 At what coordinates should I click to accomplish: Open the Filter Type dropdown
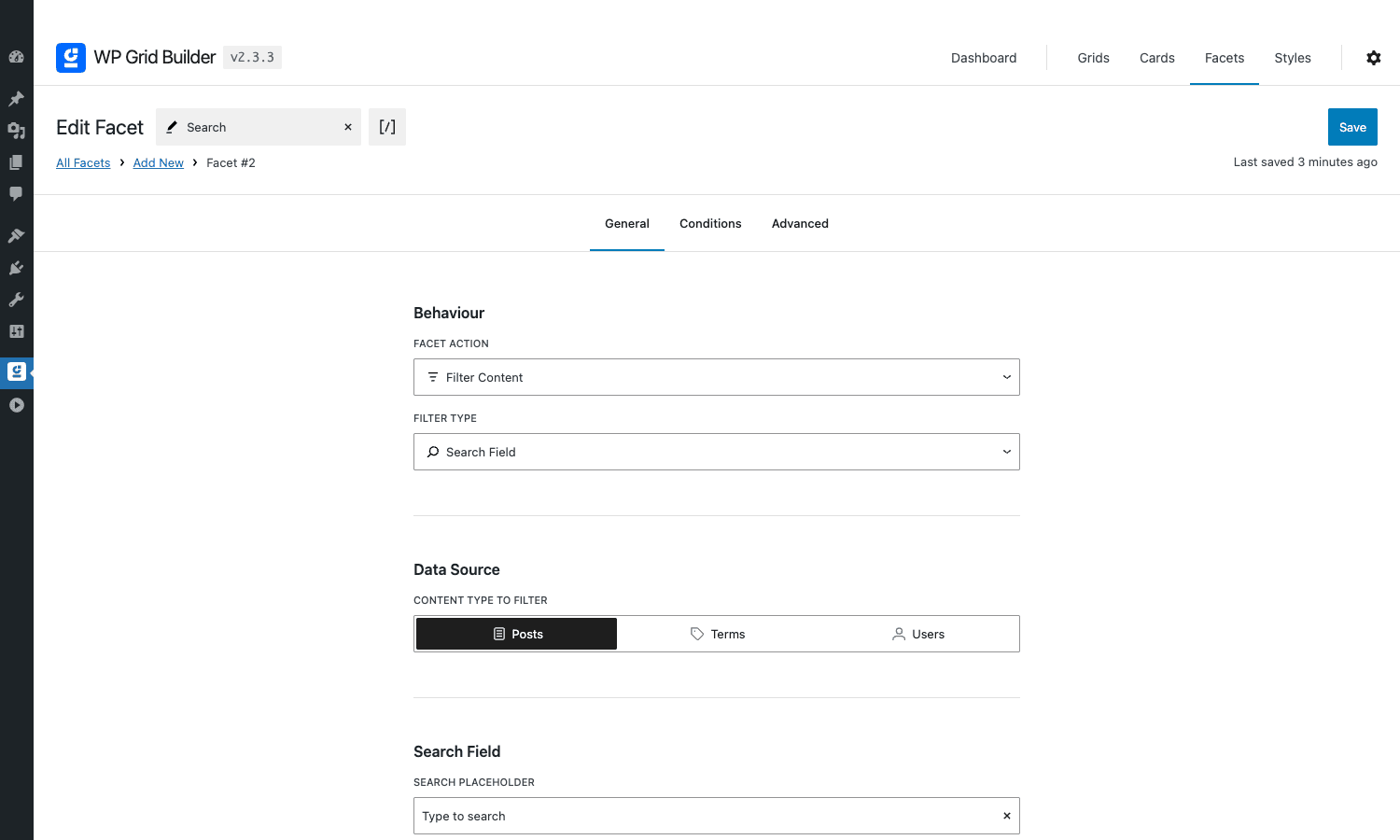(717, 452)
